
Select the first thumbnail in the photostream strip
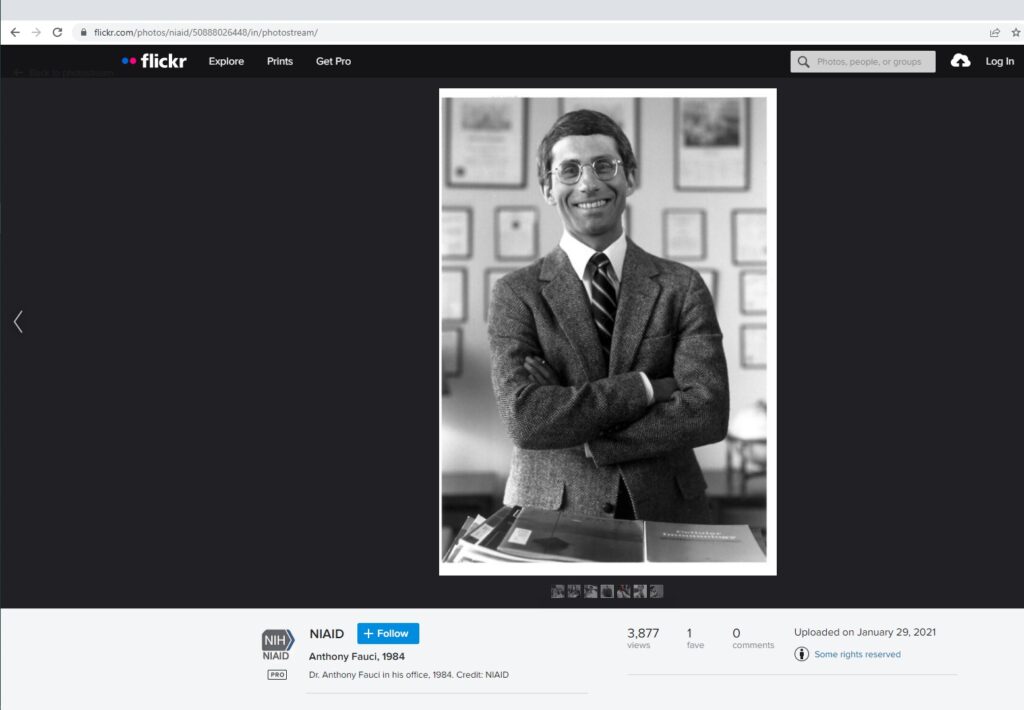pos(558,591)
